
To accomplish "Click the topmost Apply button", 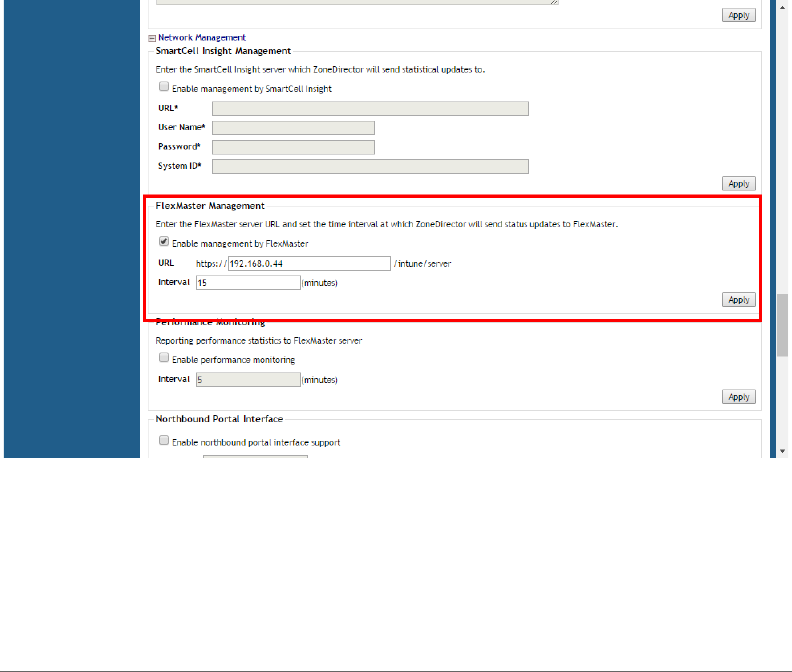I will [x=738, y=15].
